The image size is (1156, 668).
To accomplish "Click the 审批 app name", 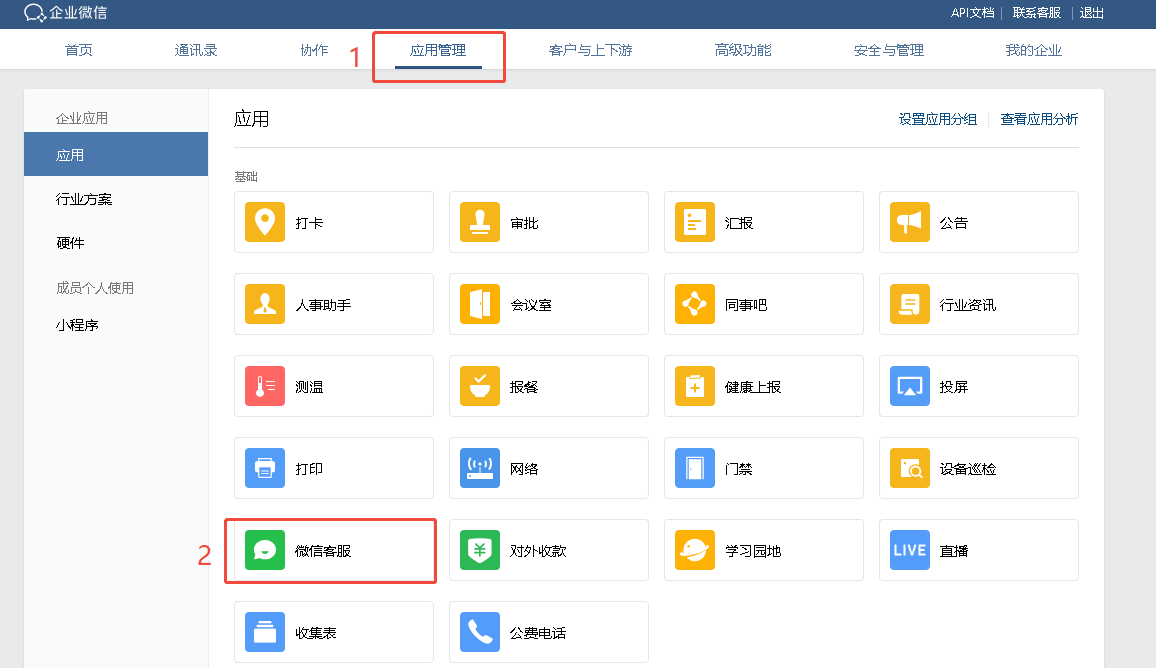I will 524,223.
